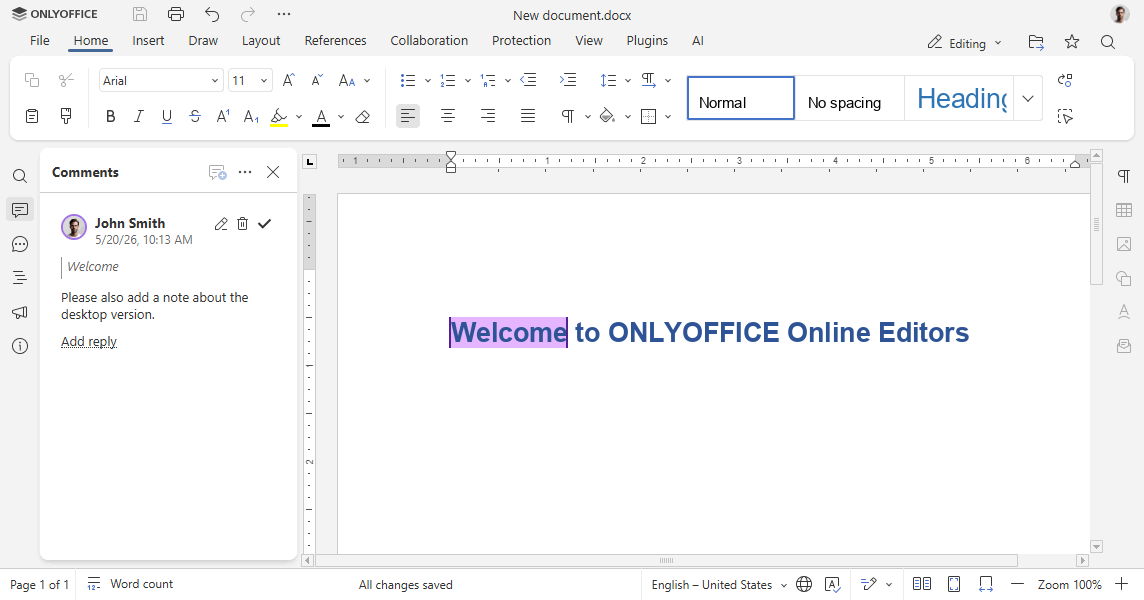1144x600 pixels.
Task: Decrease the paragraph indent
Action: click(528, 80)
